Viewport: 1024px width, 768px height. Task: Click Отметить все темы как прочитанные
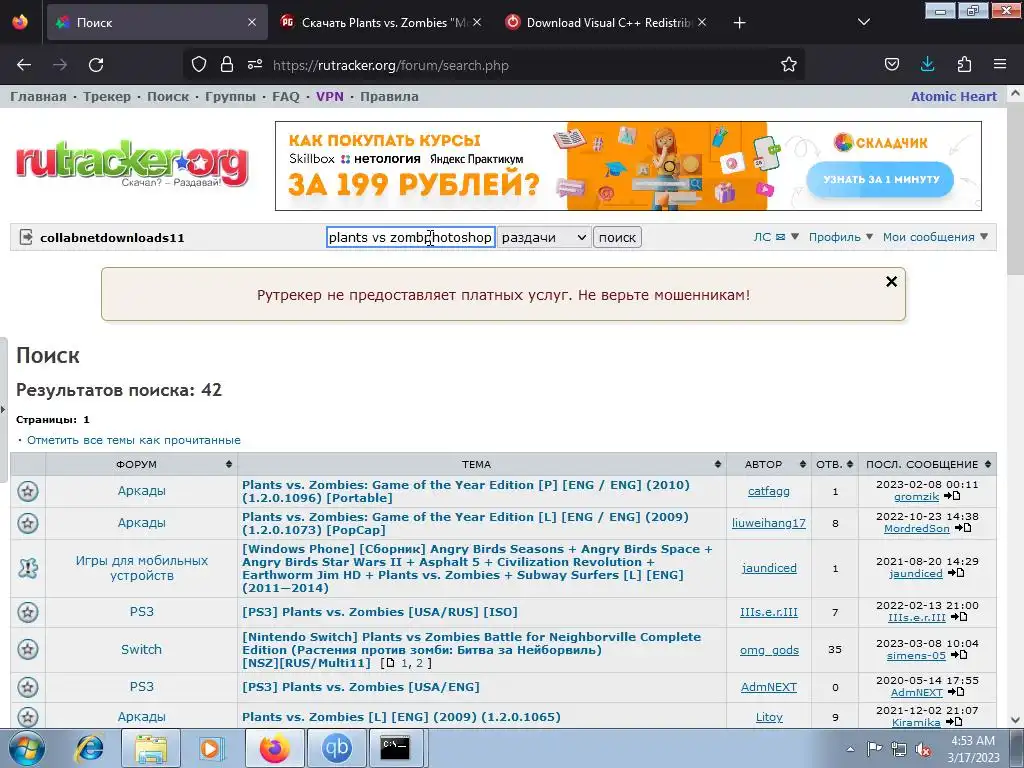(134, 440)
